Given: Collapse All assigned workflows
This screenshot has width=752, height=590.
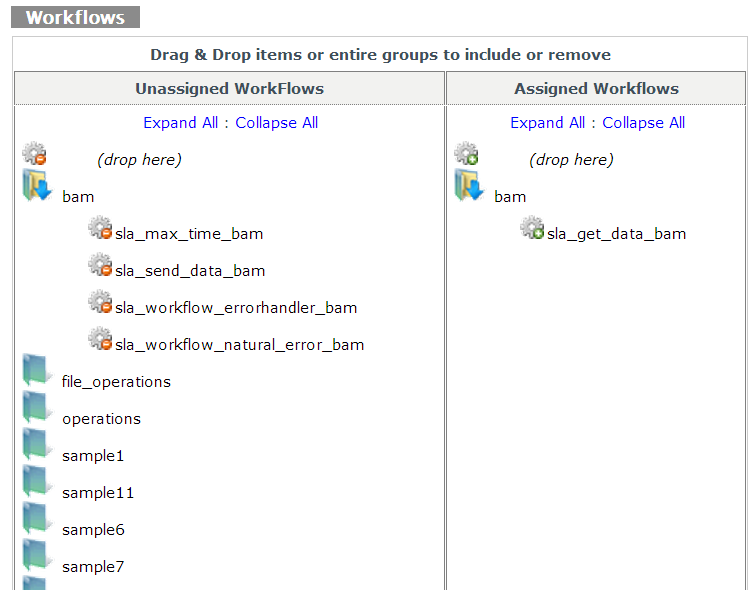Looking at the screenshot, I should (x=644, y=123).
